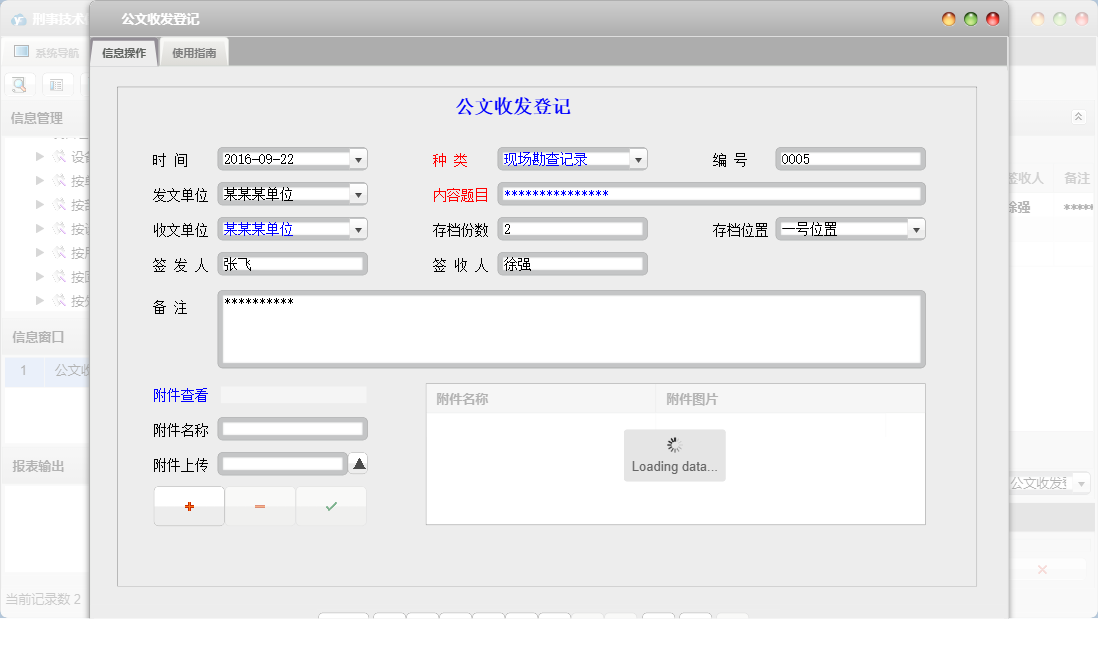
Task: Click the black triangle icon beside 附件上传
Action: coord(359,463)
